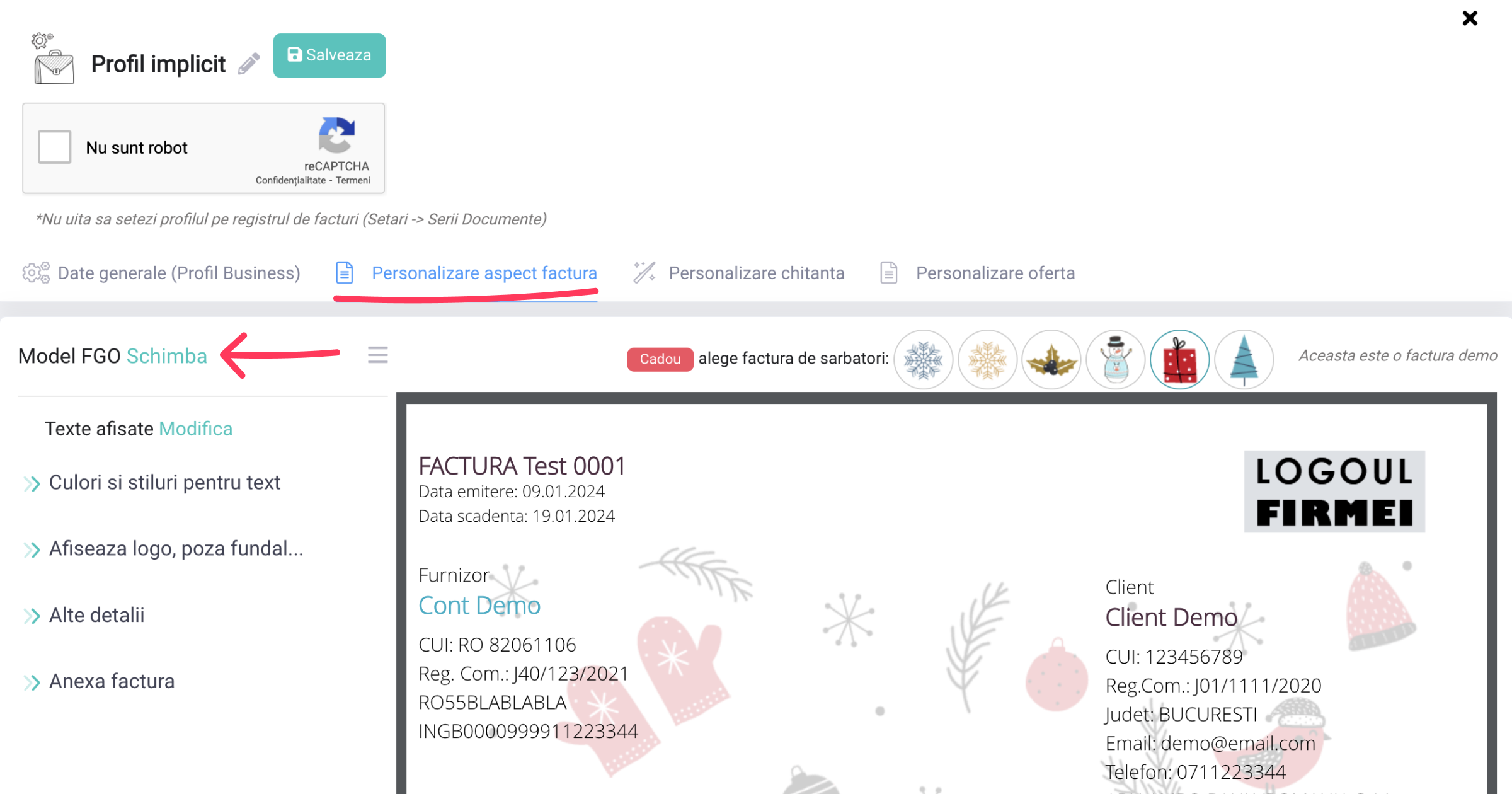Viewport: 1512px width, 794px height.
Task: Choose the red gift box theme
Action: point(1179,360)
